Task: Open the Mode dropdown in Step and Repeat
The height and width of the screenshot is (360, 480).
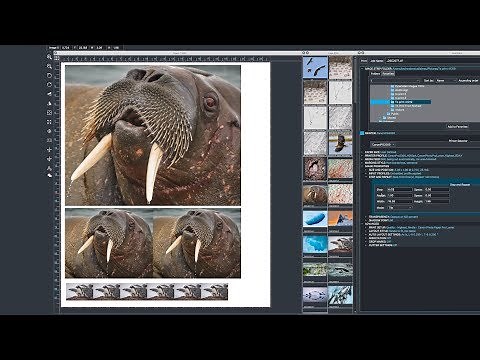Action: click(x=399, y=207)
